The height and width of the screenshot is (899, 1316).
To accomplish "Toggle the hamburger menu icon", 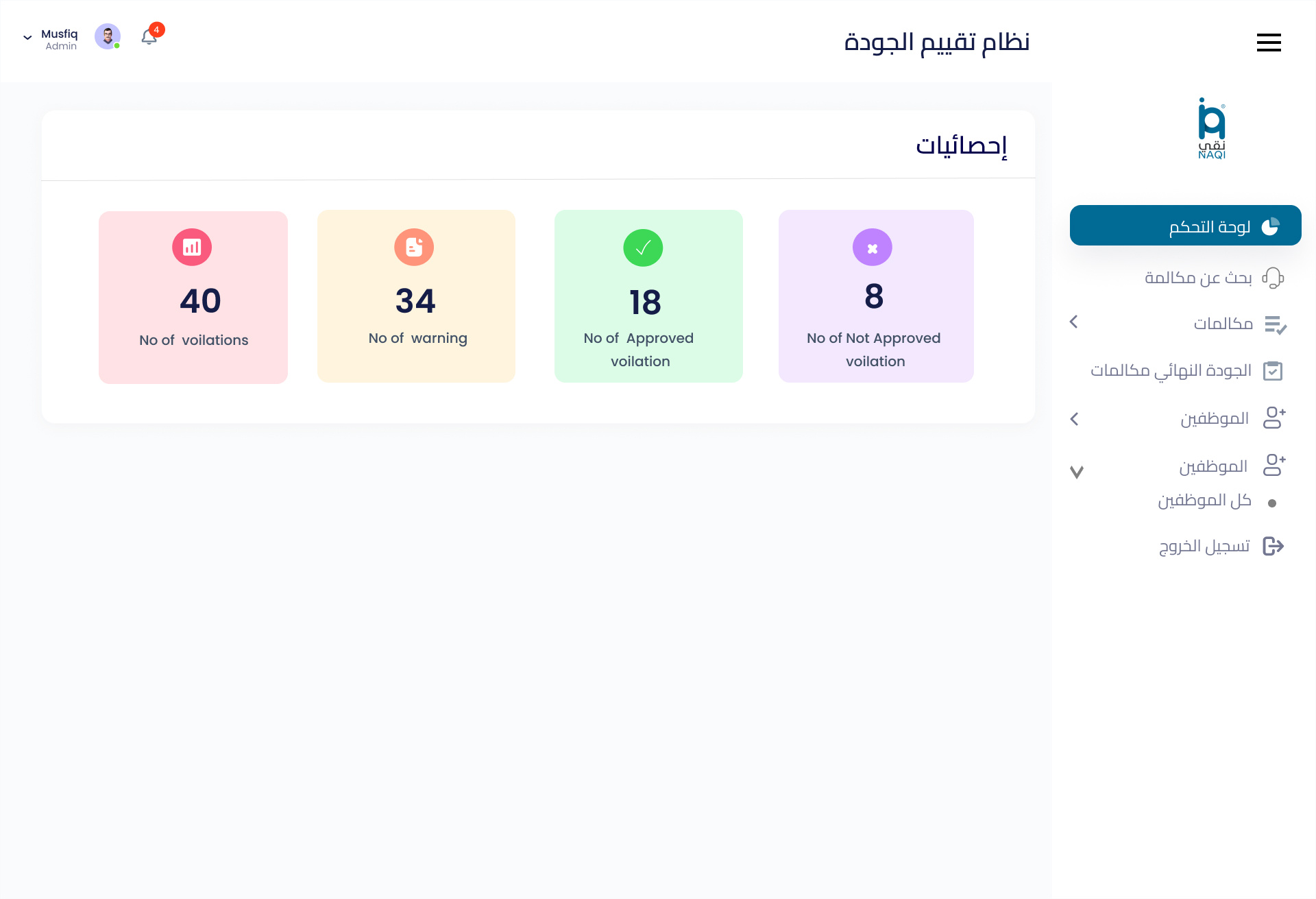I will coord(1269,43).
